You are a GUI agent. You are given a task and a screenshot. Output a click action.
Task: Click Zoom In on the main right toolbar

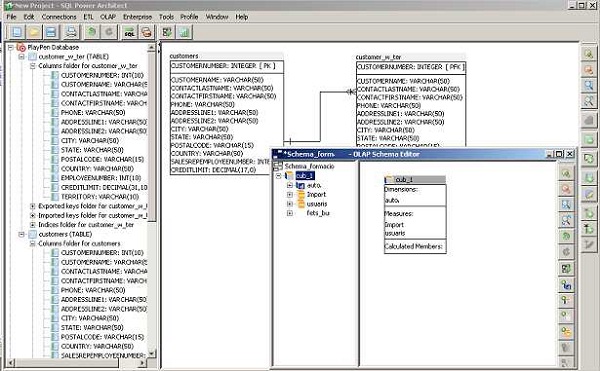pyautogui.click(x=589, y=54)
